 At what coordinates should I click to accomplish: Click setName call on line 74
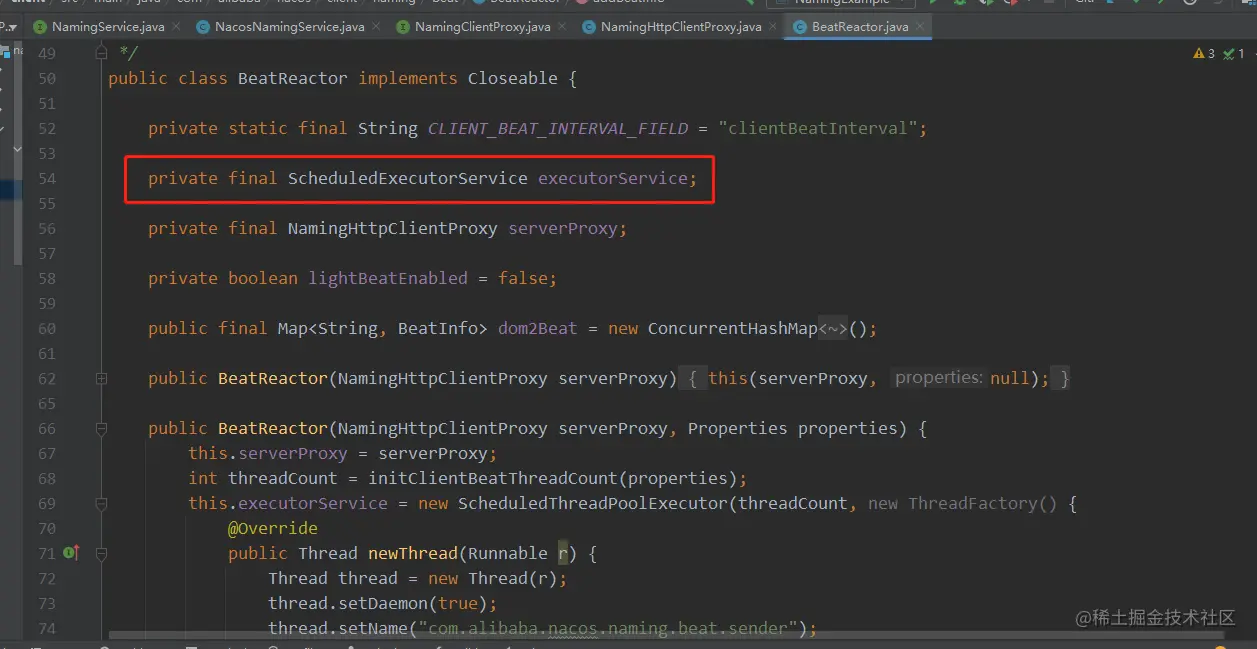pyautogui.click(x=373, y=628)
